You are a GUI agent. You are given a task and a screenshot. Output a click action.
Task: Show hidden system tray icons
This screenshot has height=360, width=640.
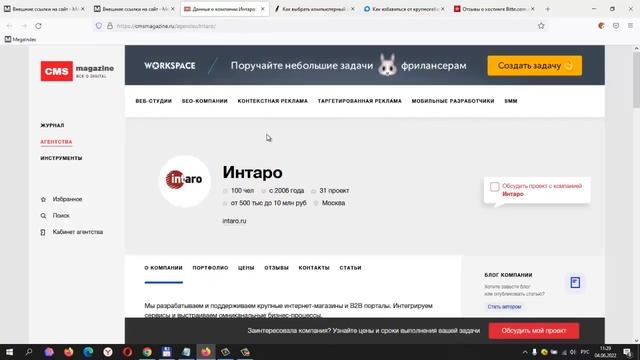click(x=525, y=352)
